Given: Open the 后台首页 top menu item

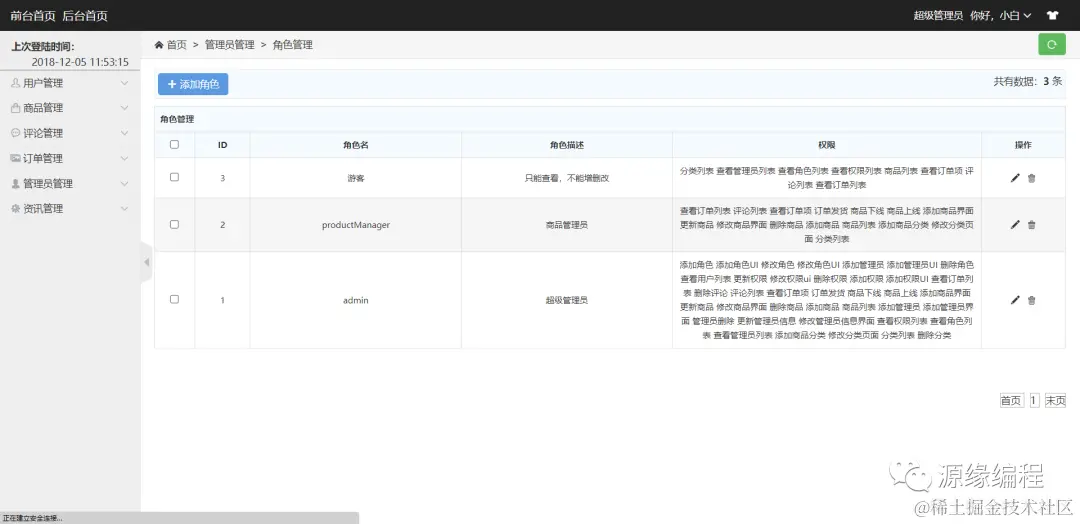Looking at the screenshot, I should 85,15.
